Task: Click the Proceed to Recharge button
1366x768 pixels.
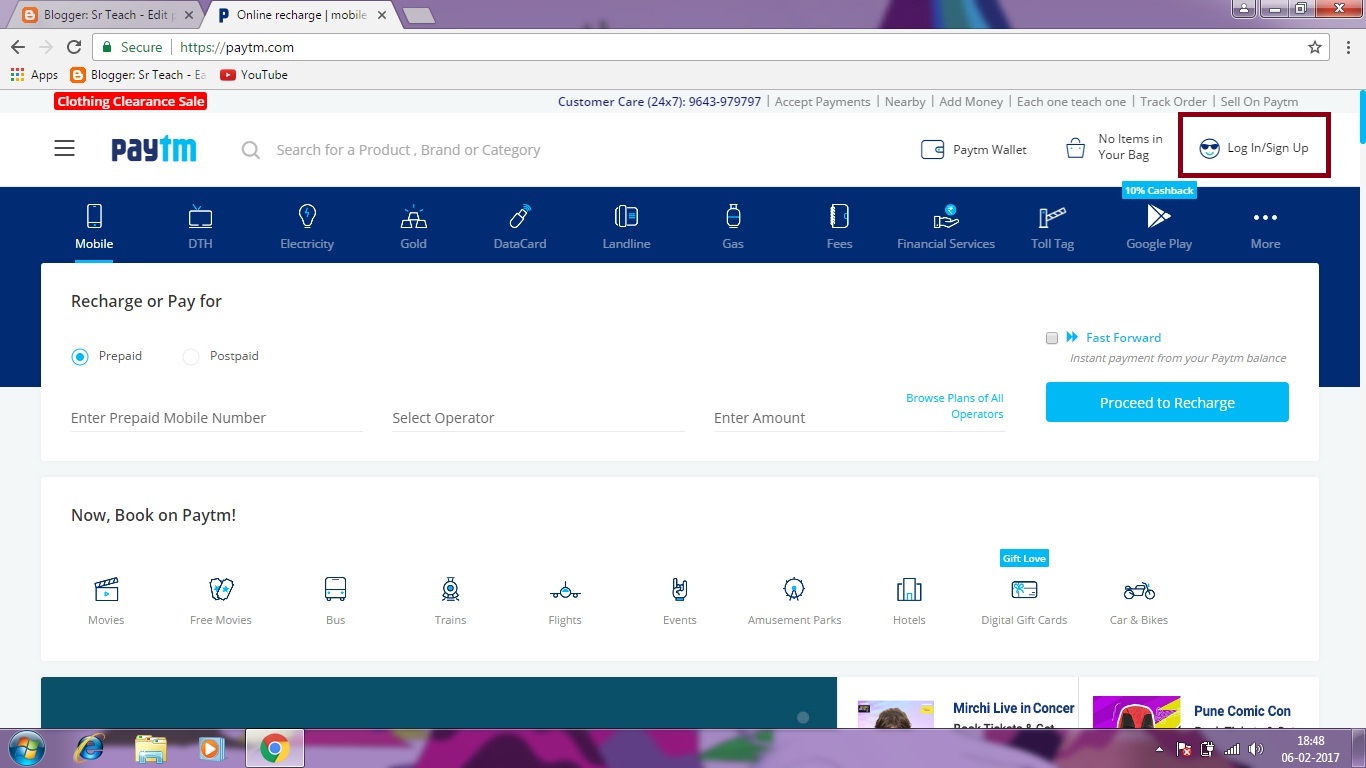Action: 1166,402
